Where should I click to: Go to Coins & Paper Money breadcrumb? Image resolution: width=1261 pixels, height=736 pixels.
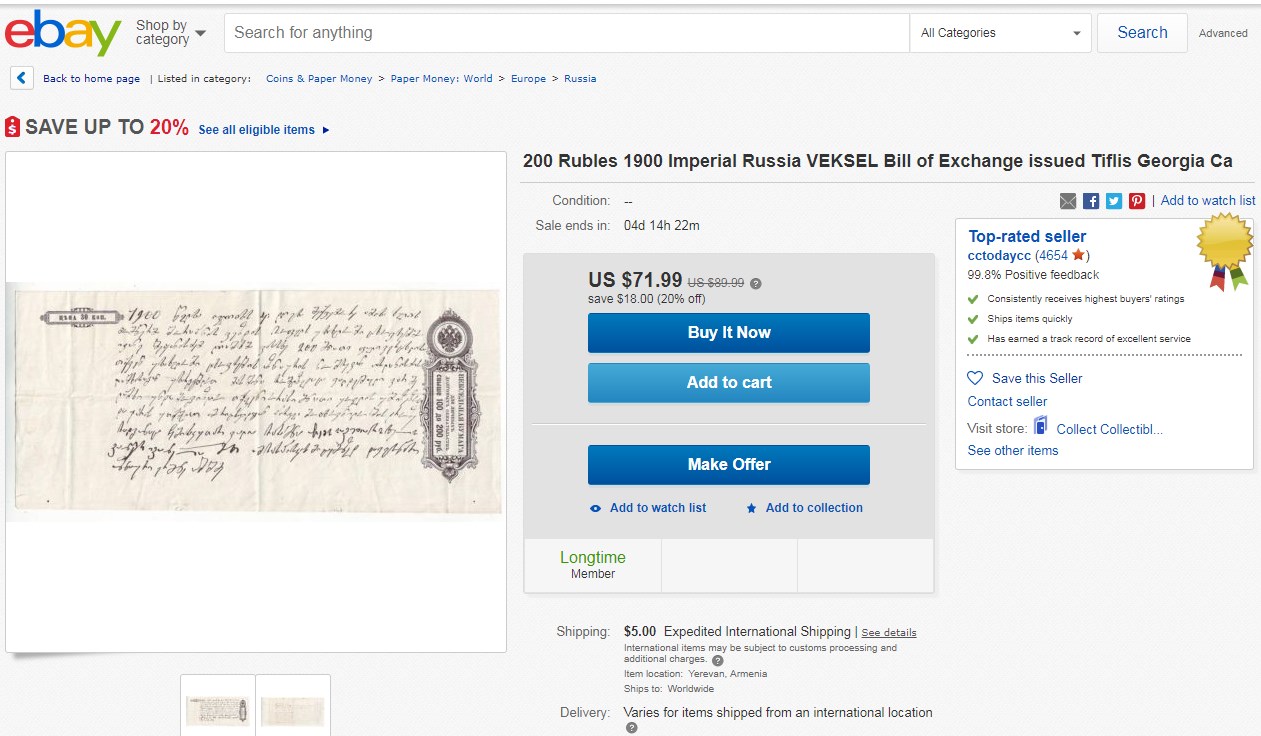point(319,78)
